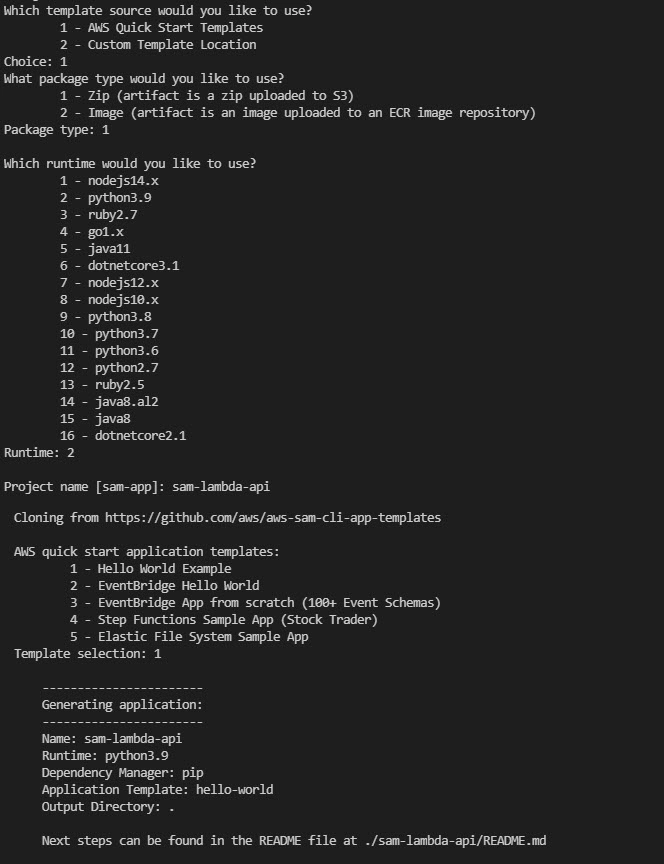This screenshot has width=664, height=864.
Task: Click the Zip package type line
Action: click(207, 96)
